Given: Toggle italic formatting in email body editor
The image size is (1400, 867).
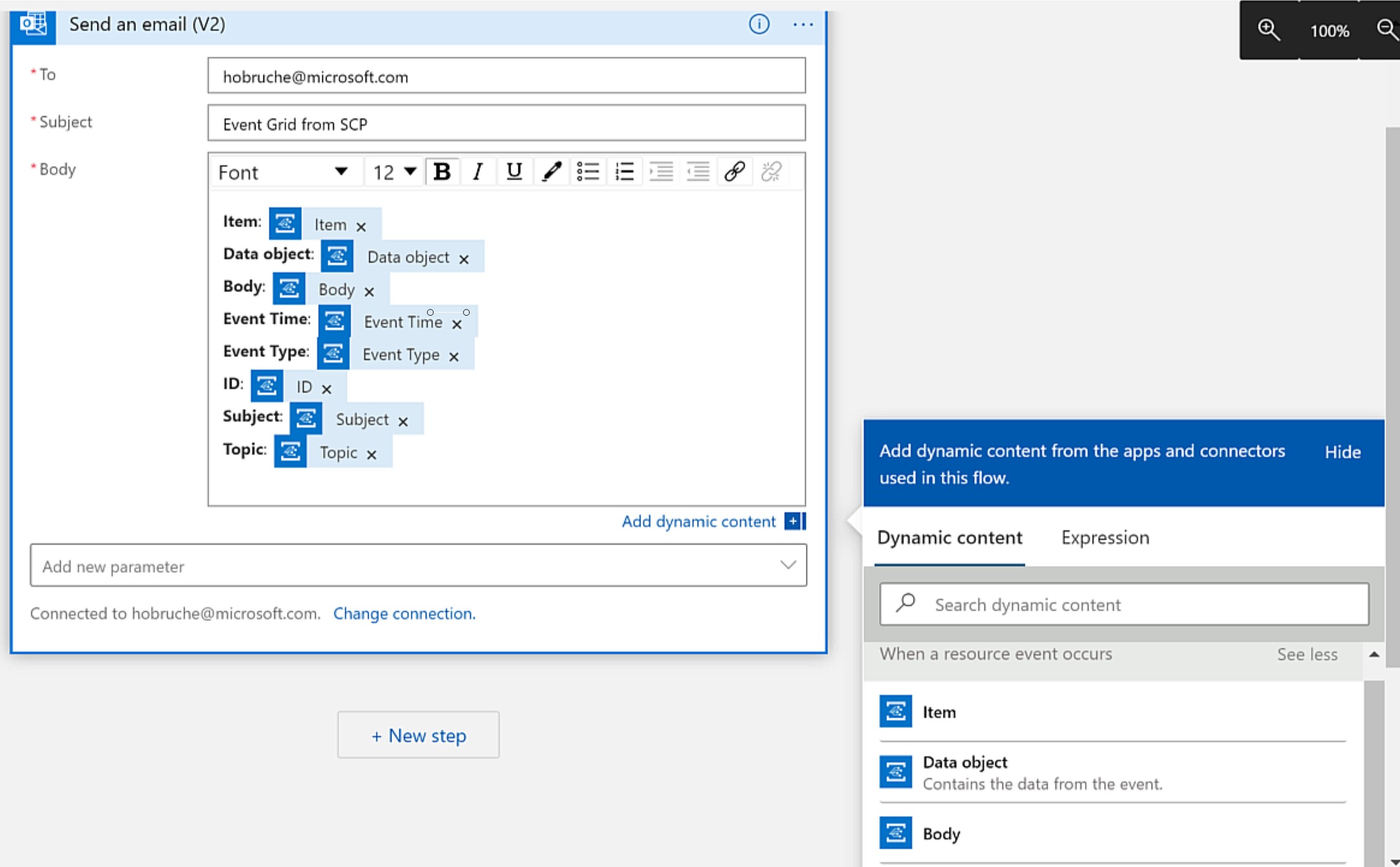Looking at the screenshot, I should click(477, 172).
